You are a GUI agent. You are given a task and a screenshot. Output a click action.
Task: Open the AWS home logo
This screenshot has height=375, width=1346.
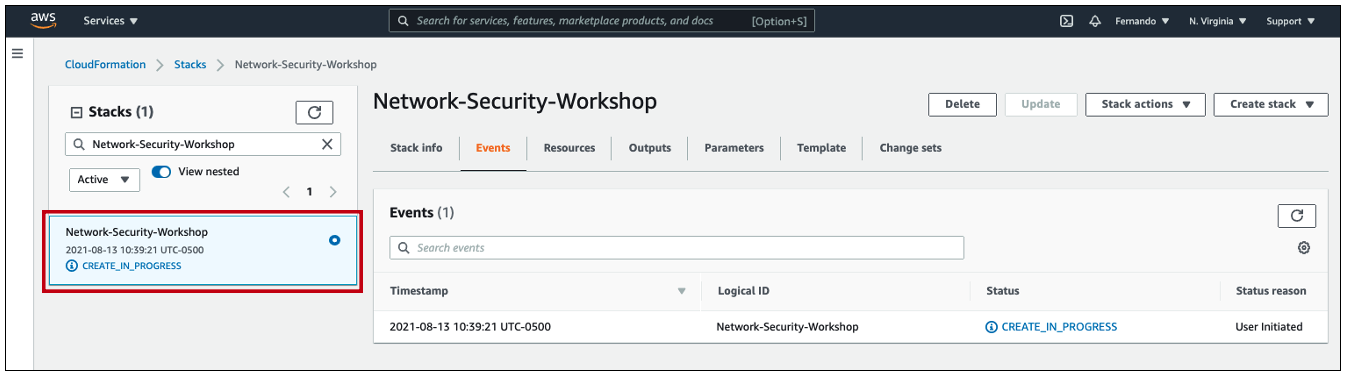[43, 19]
